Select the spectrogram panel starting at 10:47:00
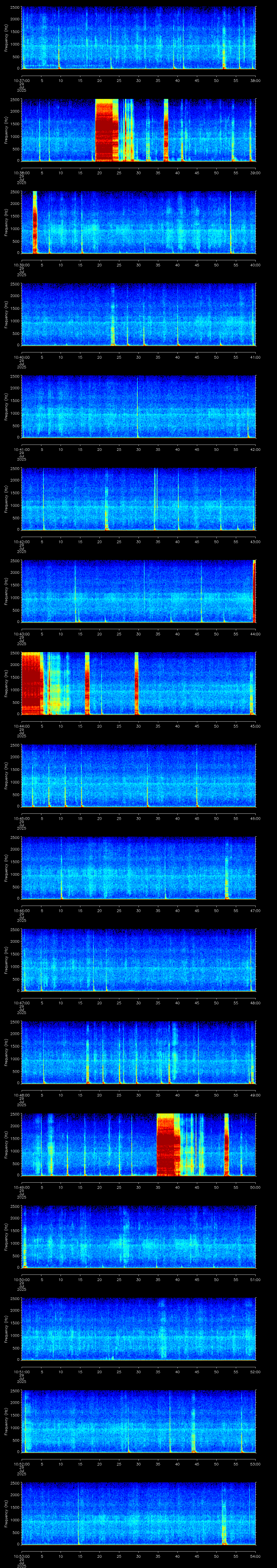The width and height of the screenshot is (277, 1568). click(138, 960)
